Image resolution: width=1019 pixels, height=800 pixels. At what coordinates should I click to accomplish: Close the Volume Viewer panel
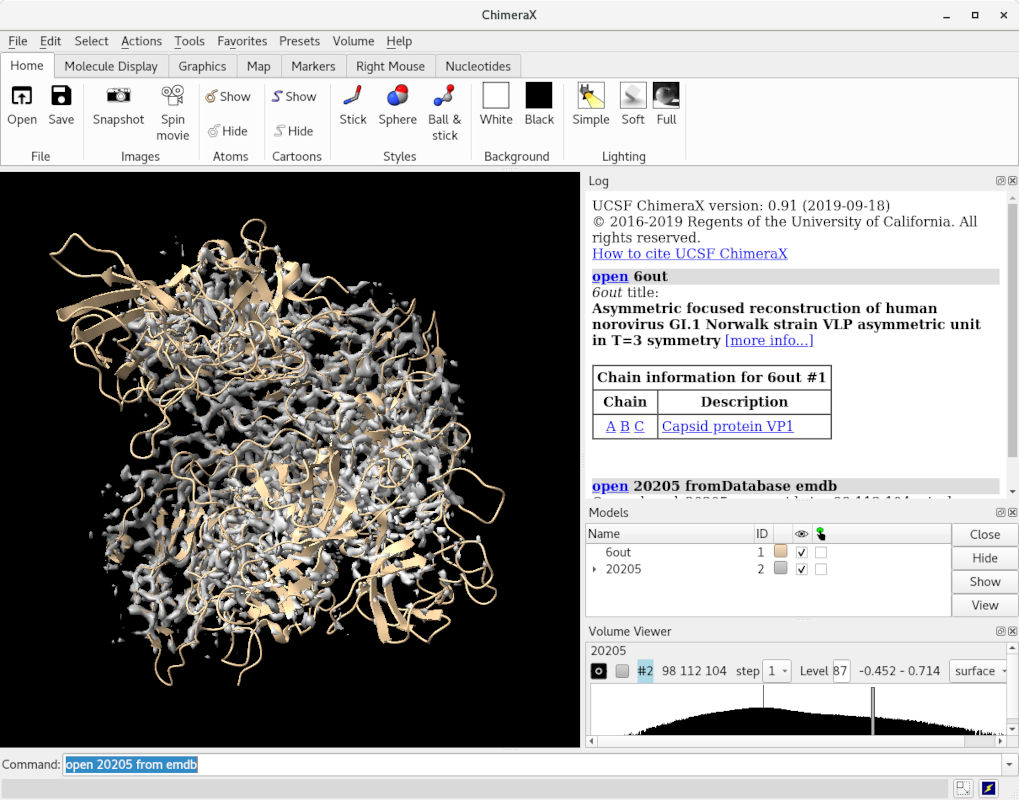pyautogui.click(x=1012, y=631)
